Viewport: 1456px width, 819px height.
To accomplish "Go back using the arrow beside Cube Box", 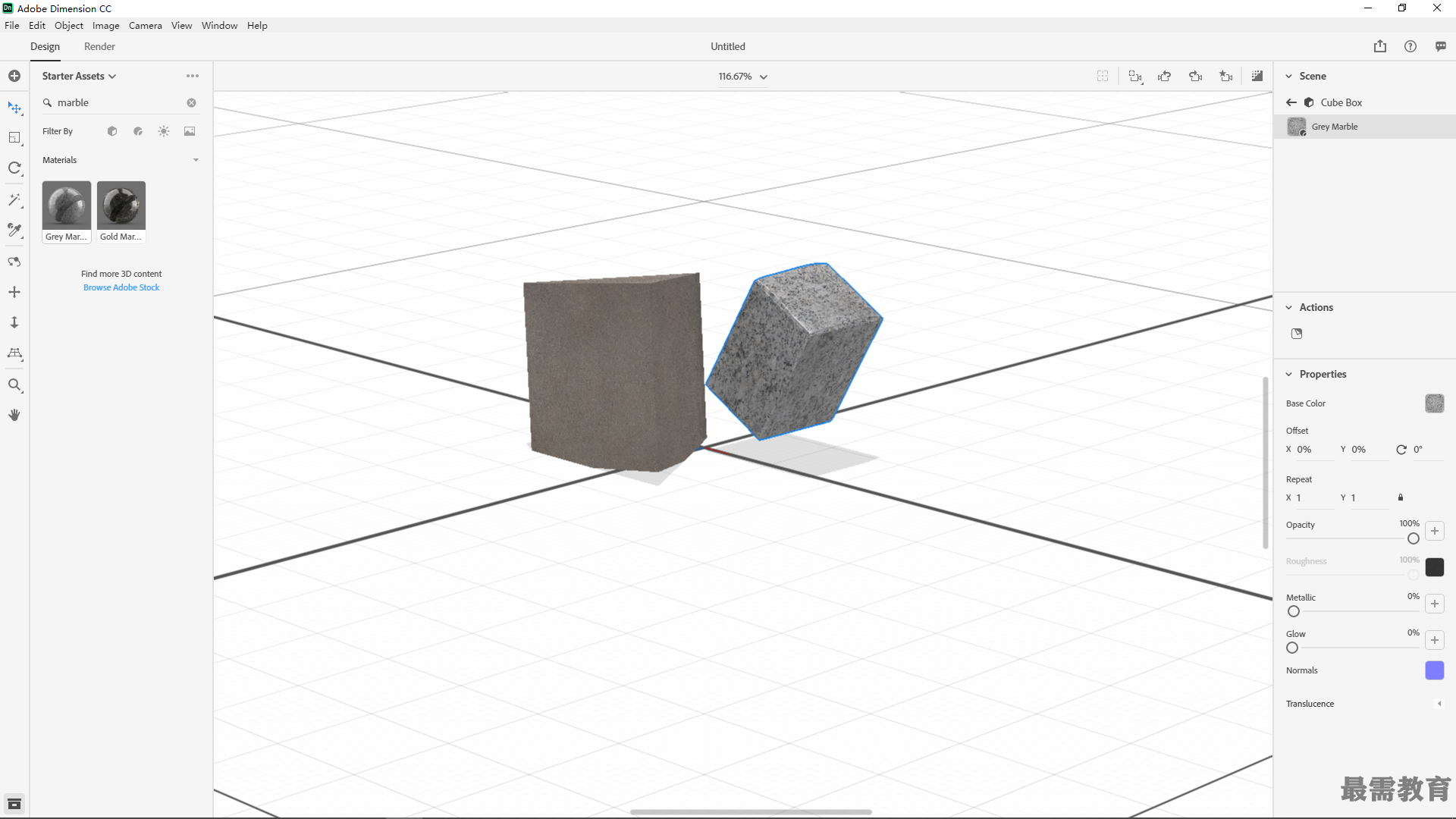I will (1291, 102).
